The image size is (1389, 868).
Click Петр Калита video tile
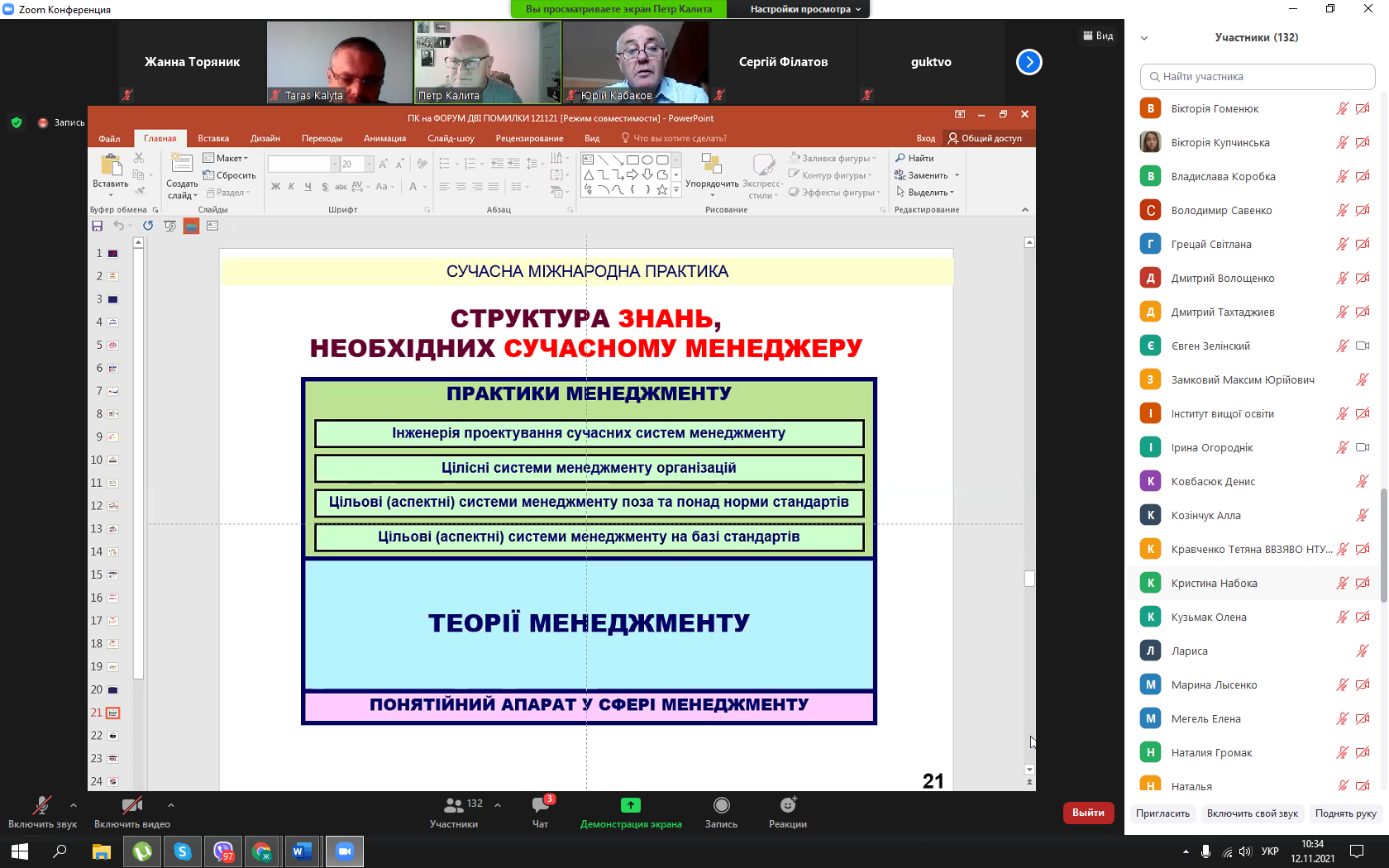click(488, 62)
